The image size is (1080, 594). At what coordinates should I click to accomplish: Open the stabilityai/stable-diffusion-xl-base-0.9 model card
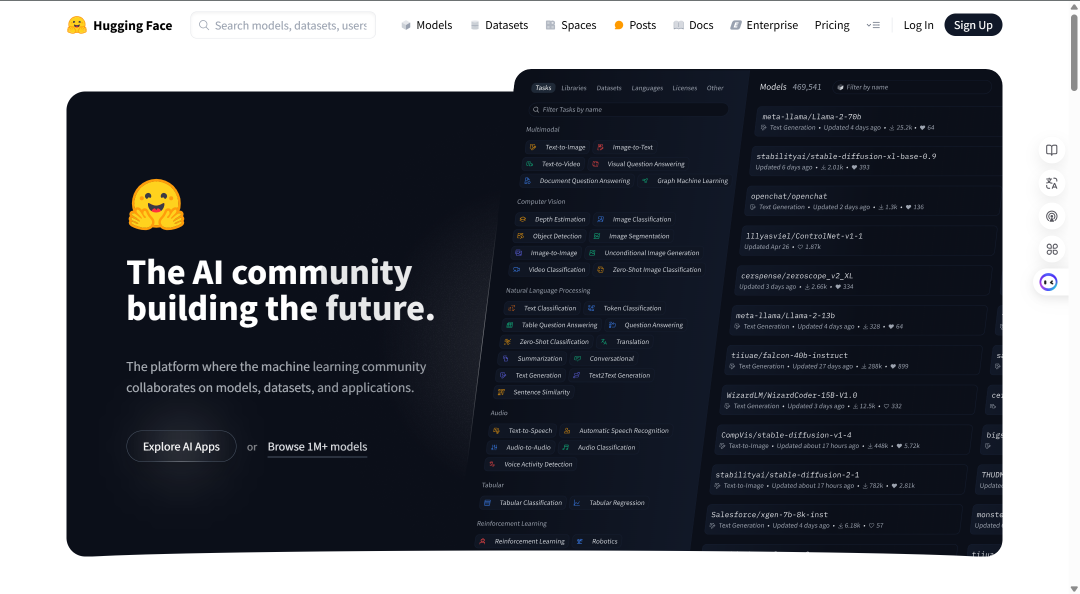876,161
